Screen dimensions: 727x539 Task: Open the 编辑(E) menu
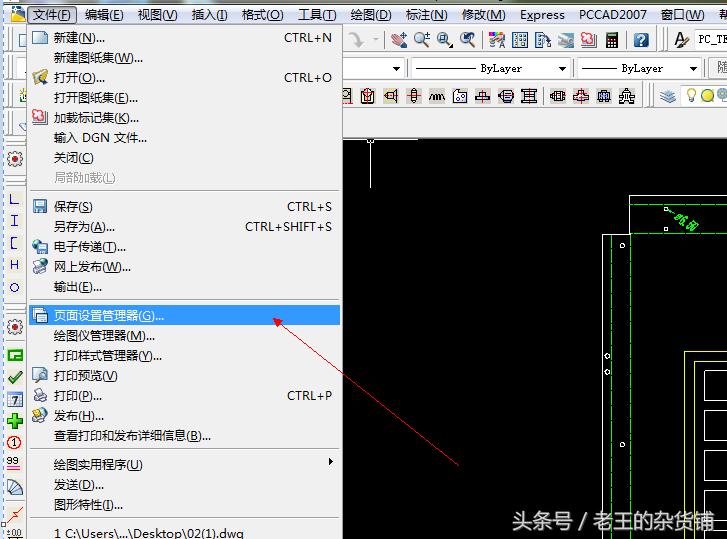coord(104,15)
